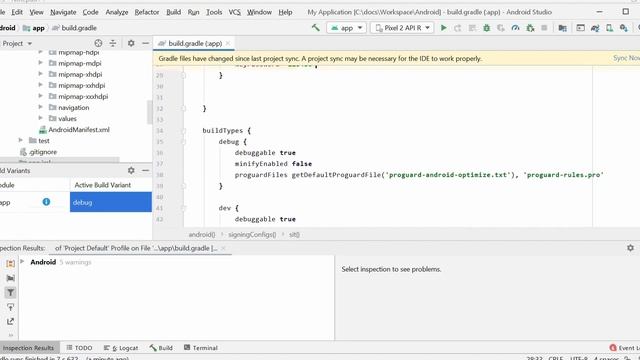640x360 pixels.
Task: Click the Make Project hammer icon
Action: click(316, 28)
